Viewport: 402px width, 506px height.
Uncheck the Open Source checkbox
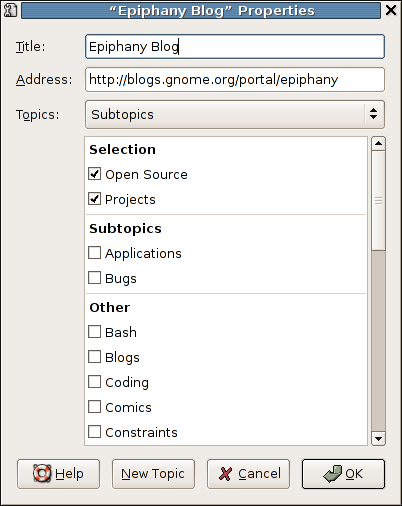point(95,174)
